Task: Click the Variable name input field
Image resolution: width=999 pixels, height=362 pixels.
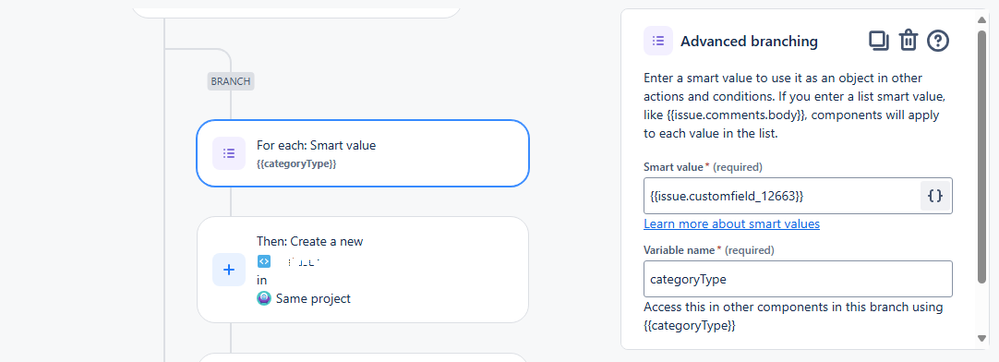Action: (x=798, y=279)
